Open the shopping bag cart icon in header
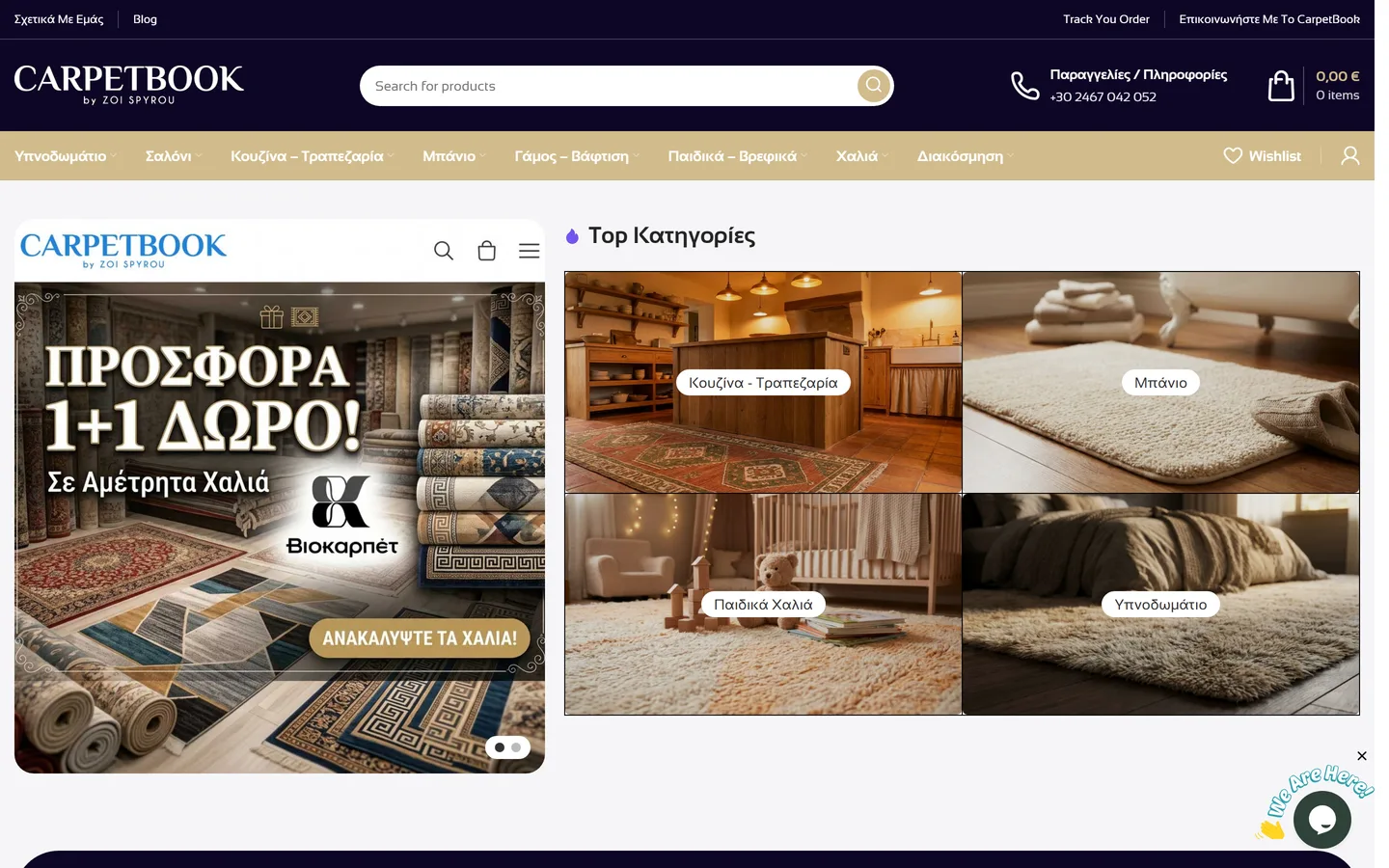This screenshot has width=1389, height=868. 1281,86
